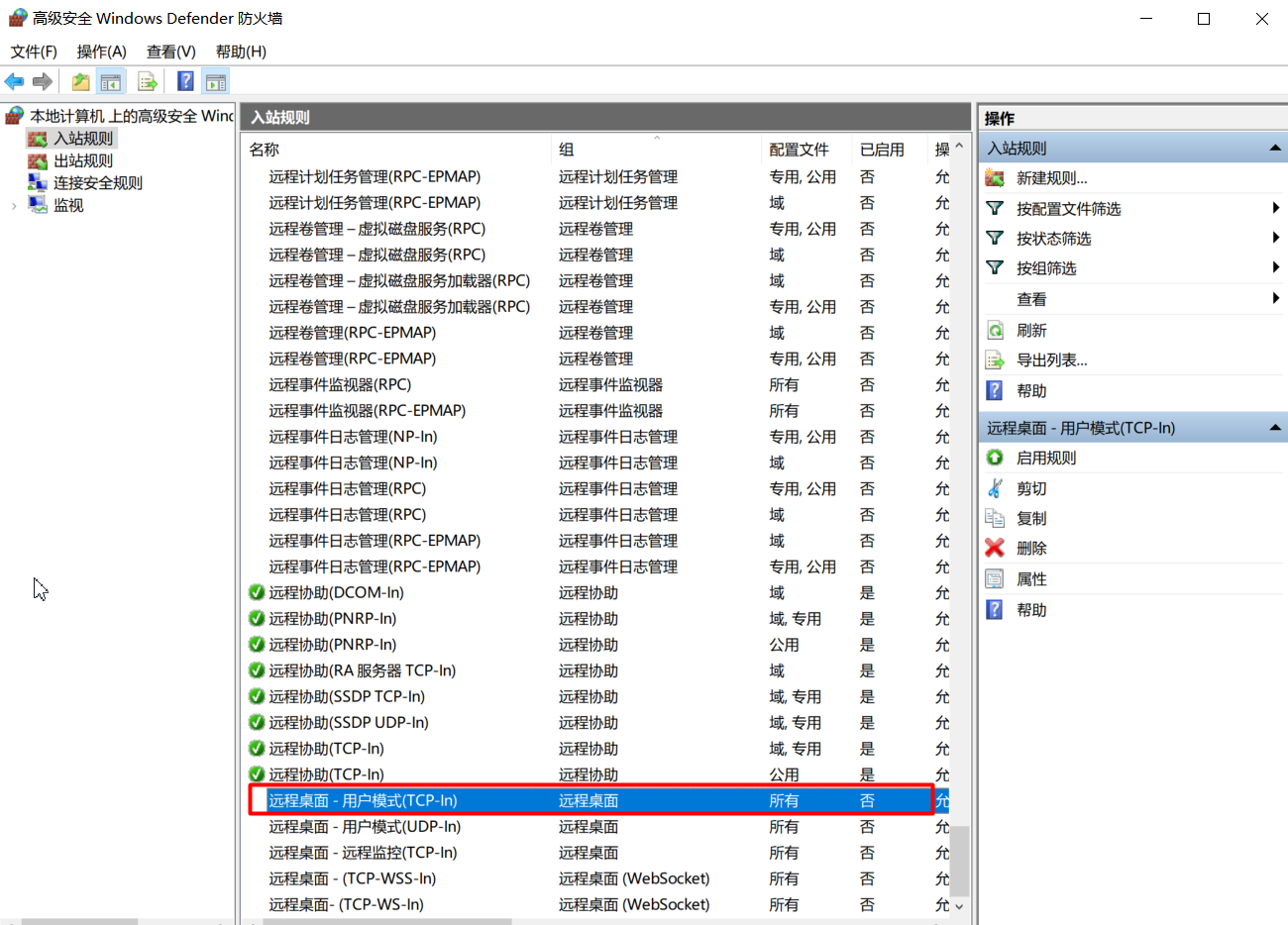Open the 操作(A) menu

point(101,51)
